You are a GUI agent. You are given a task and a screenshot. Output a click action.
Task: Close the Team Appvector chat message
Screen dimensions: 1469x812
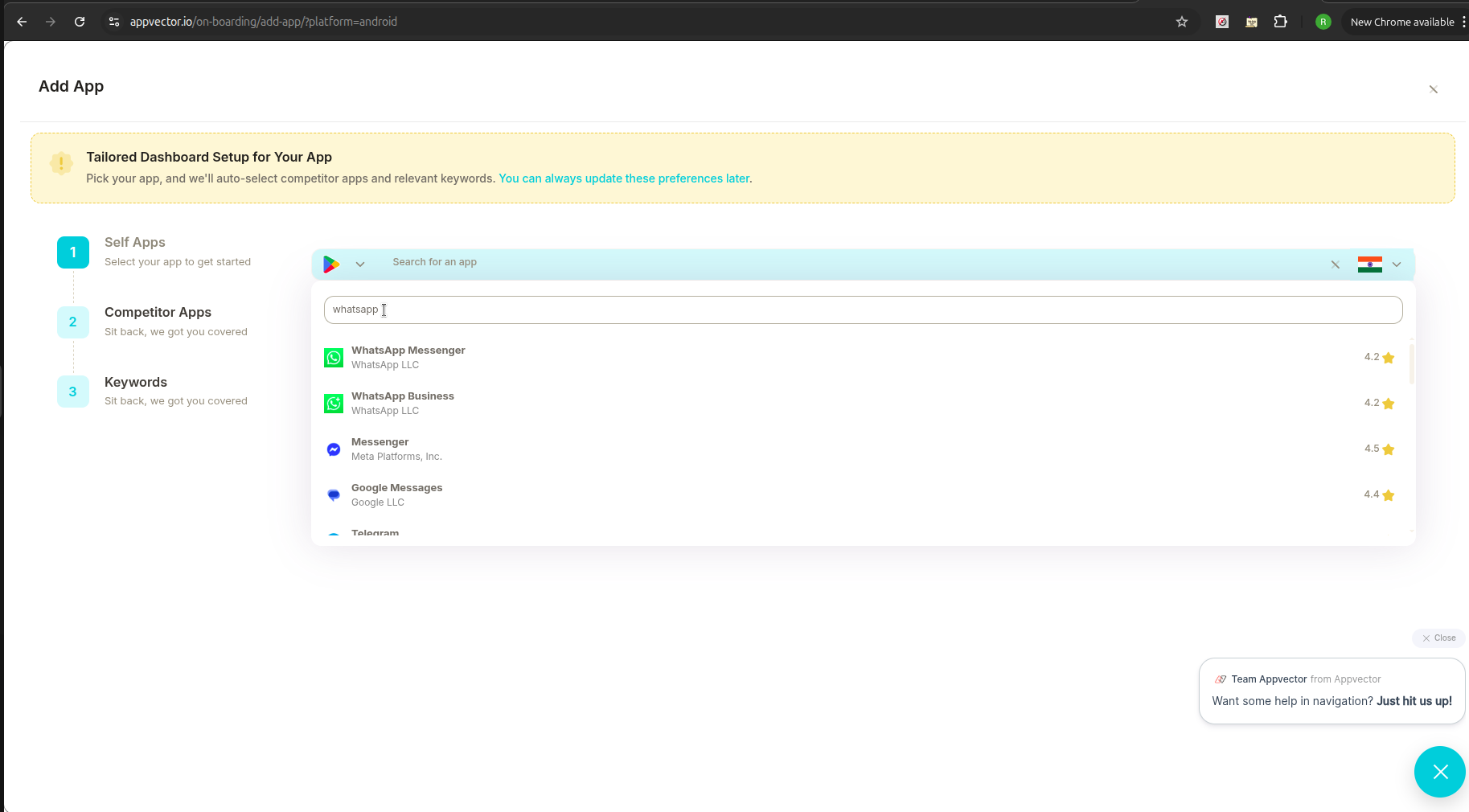(1438, 638)
